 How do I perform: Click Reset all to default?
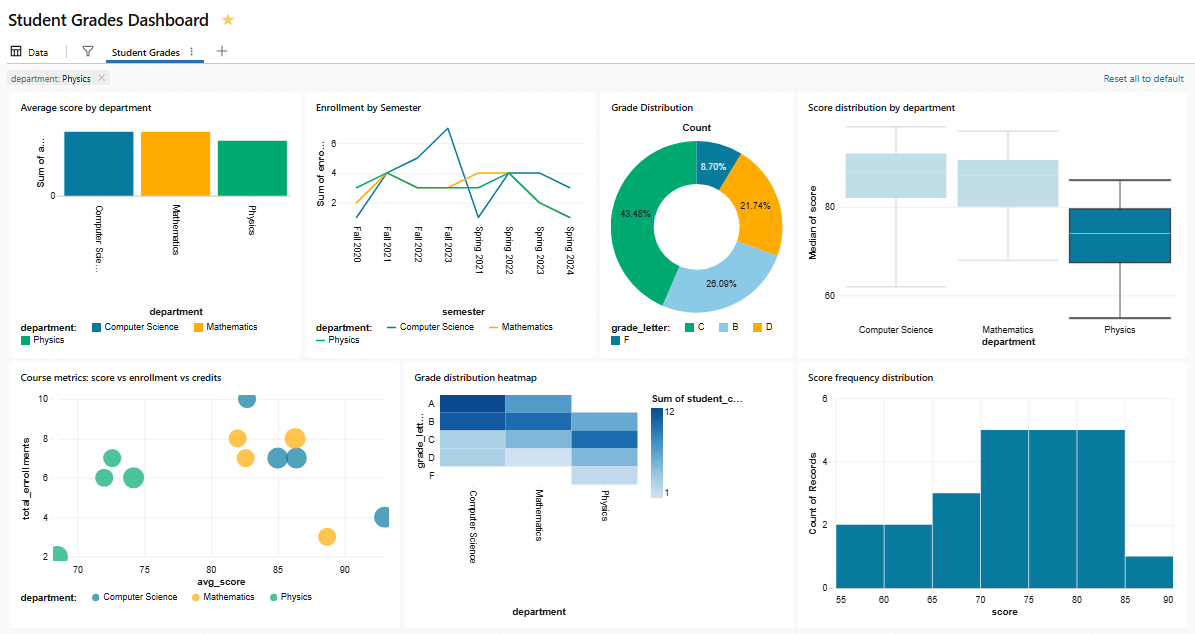pos(1143,78)
